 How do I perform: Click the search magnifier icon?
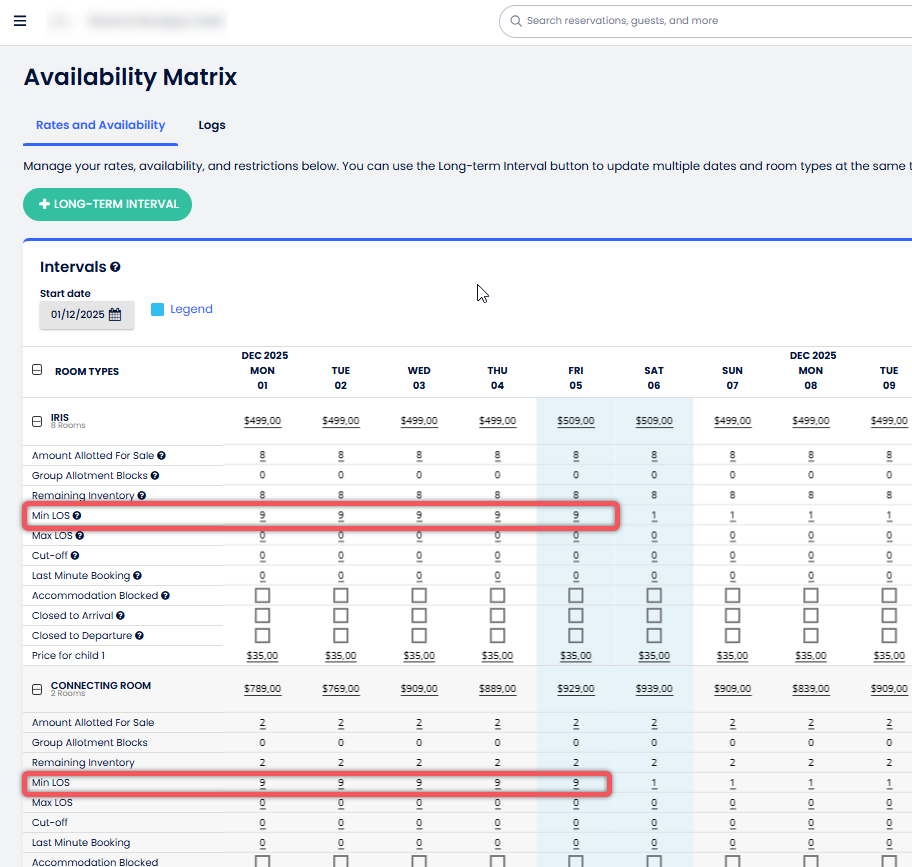click(516, 20)
